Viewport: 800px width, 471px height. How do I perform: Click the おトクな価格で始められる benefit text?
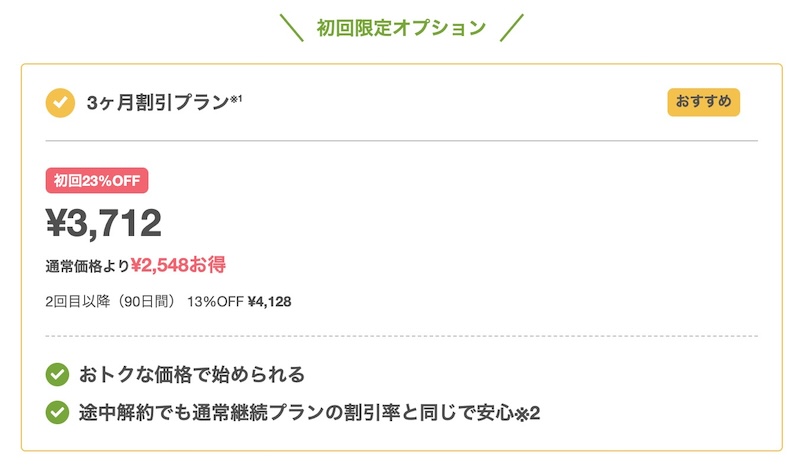click(x=192, y=375)
